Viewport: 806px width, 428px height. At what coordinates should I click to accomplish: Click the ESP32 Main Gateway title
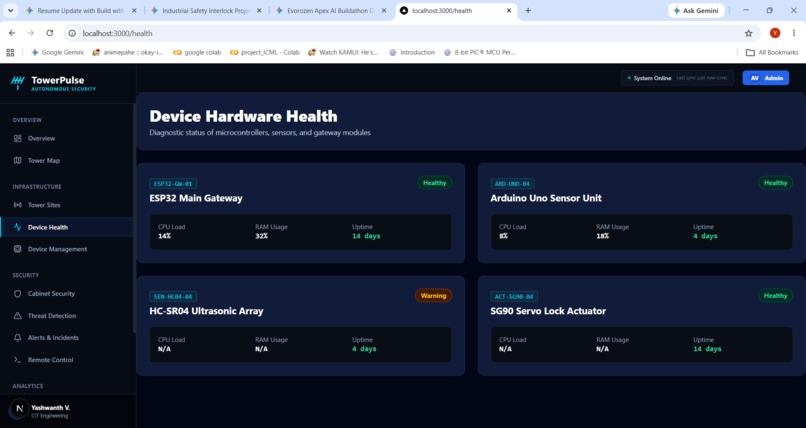coord(196,198)
